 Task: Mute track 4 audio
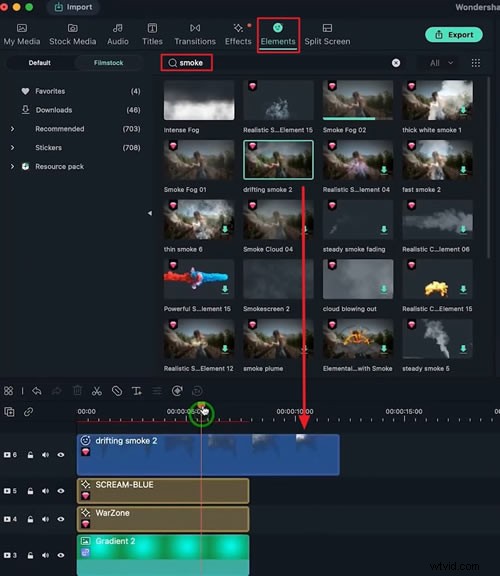tap(45, 519)
